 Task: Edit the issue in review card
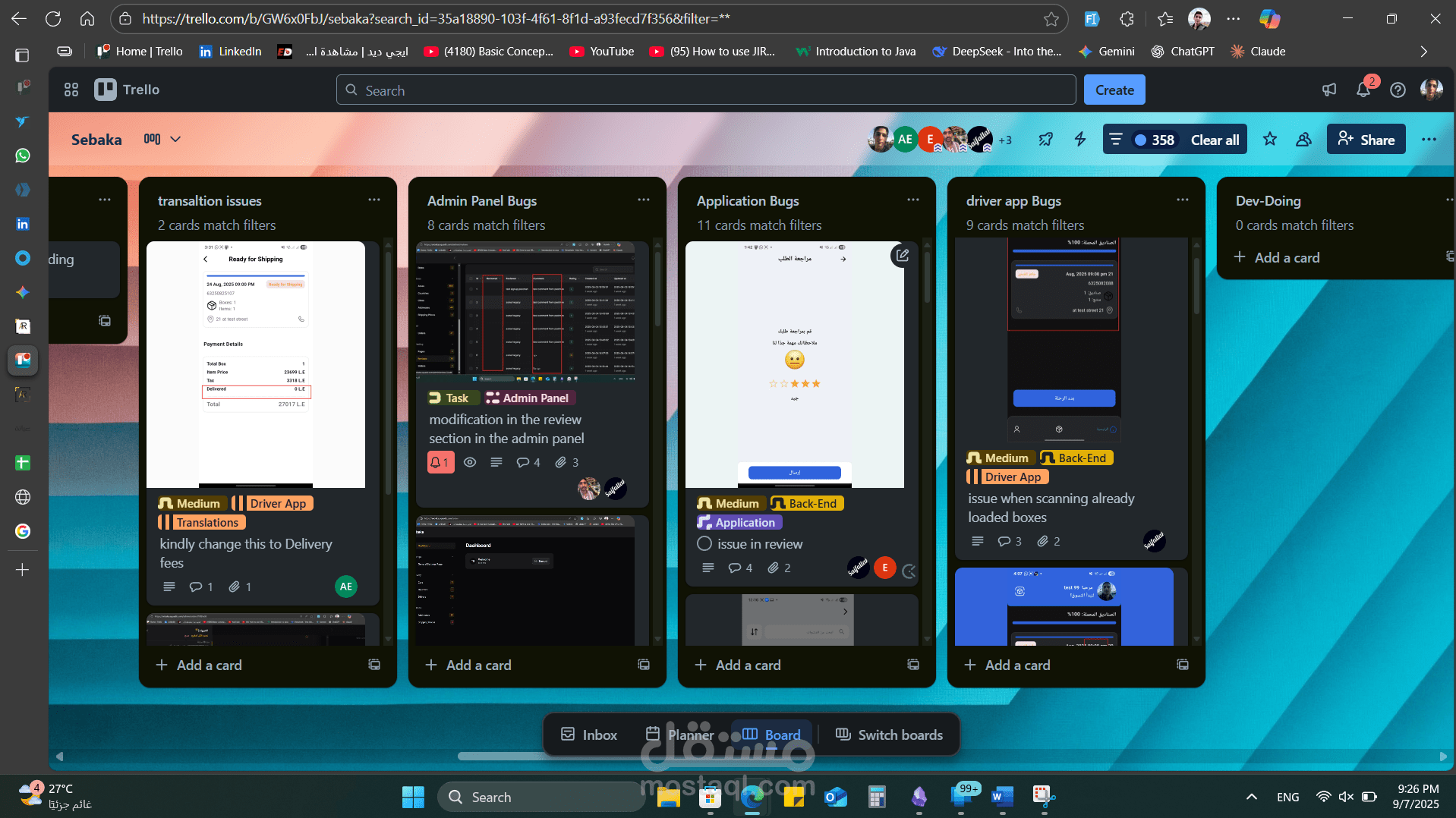tap(903, 256)
